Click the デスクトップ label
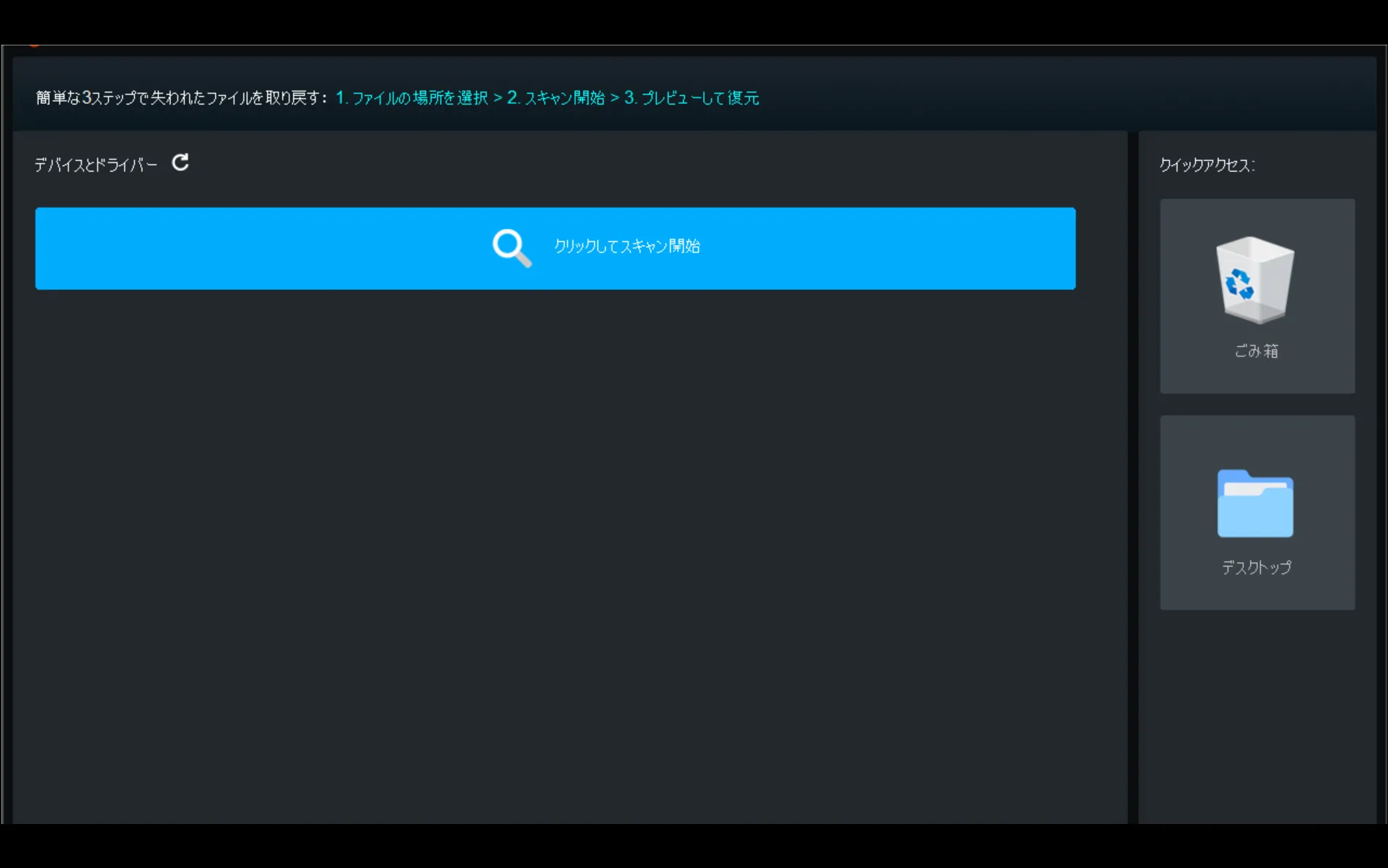Screen dimensions: 1388x868 click(x=1256, y=568)
